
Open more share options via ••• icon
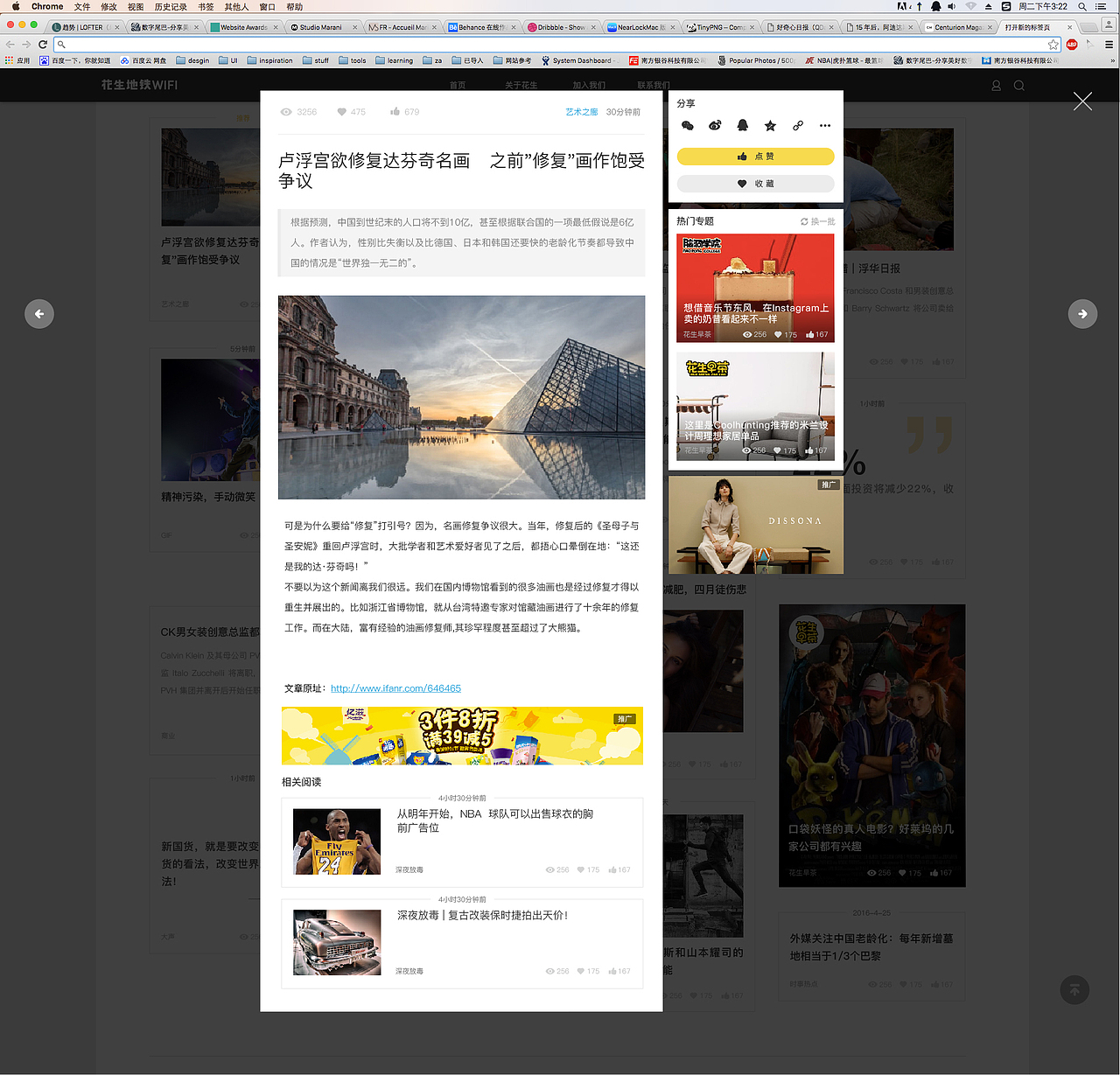(x=824, y=125)
